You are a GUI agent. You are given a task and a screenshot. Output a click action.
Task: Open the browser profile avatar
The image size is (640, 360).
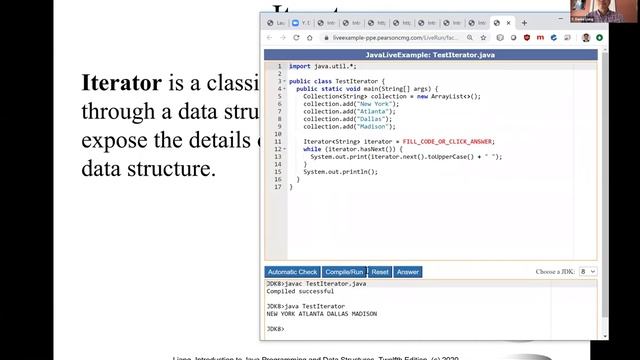pos(586,38)
